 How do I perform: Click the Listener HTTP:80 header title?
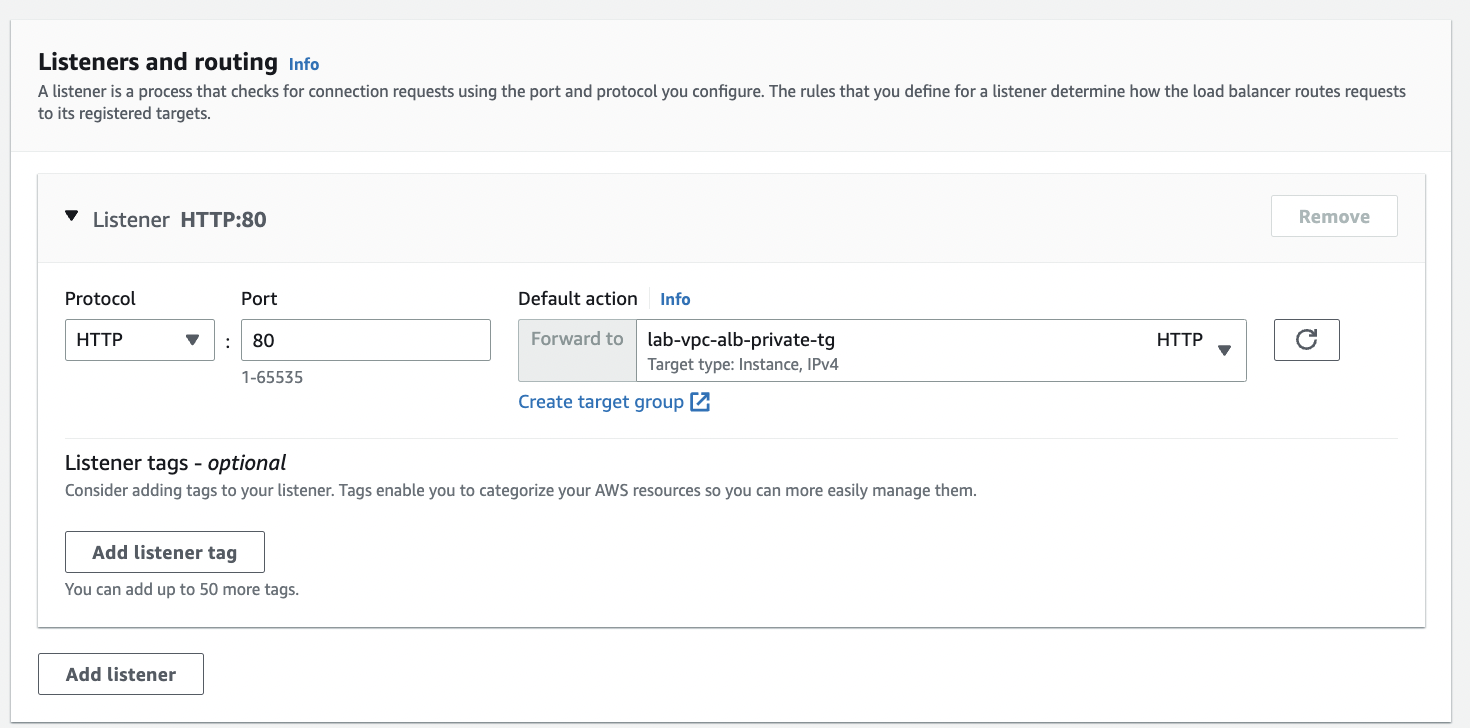pyautogui.click(x=180, y=220)
